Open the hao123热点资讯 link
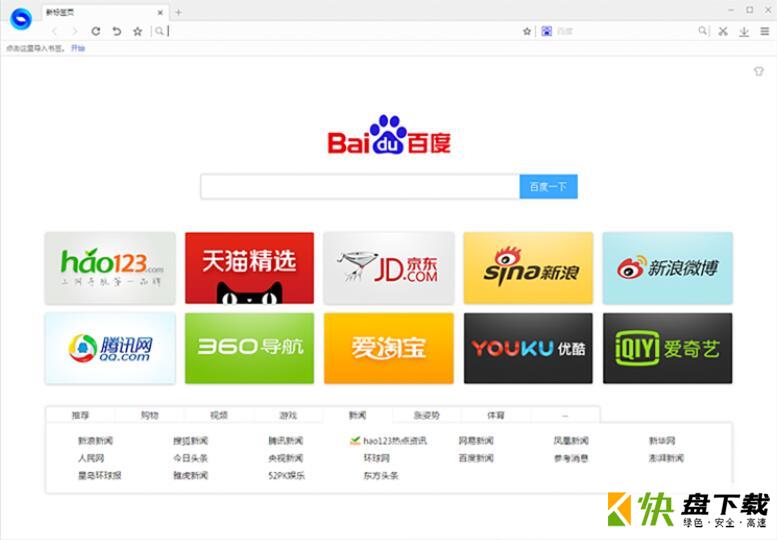This screenshot has height=540, width=777. point(394,440)
